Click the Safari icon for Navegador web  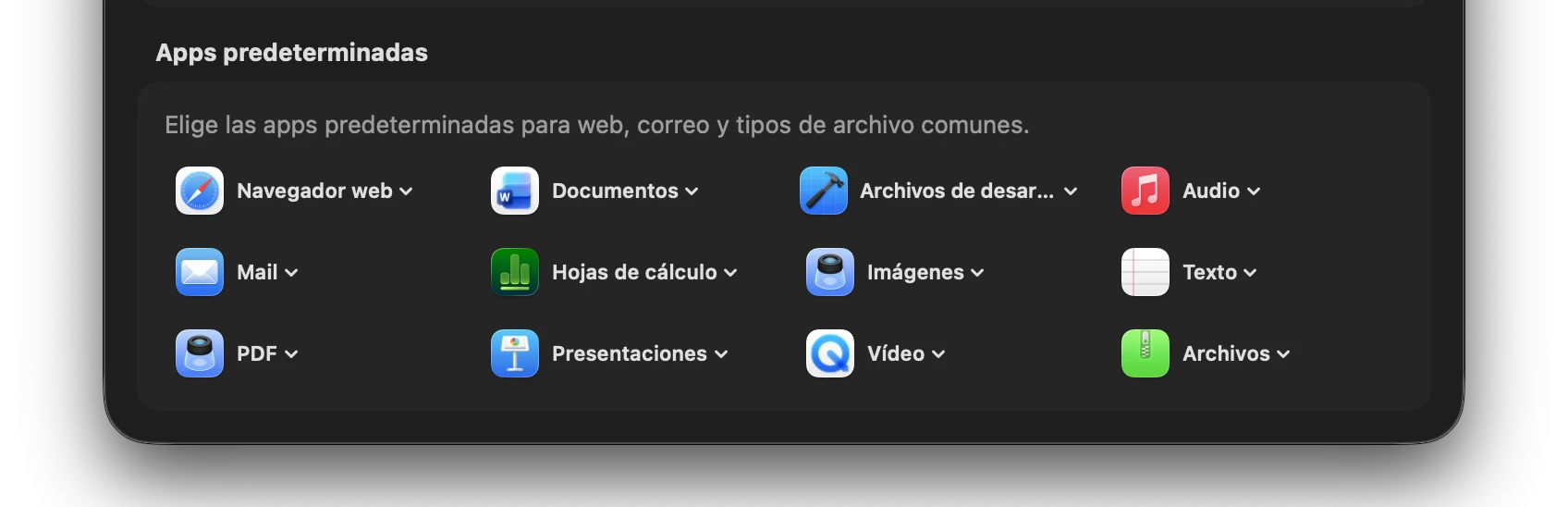point(200,191)
